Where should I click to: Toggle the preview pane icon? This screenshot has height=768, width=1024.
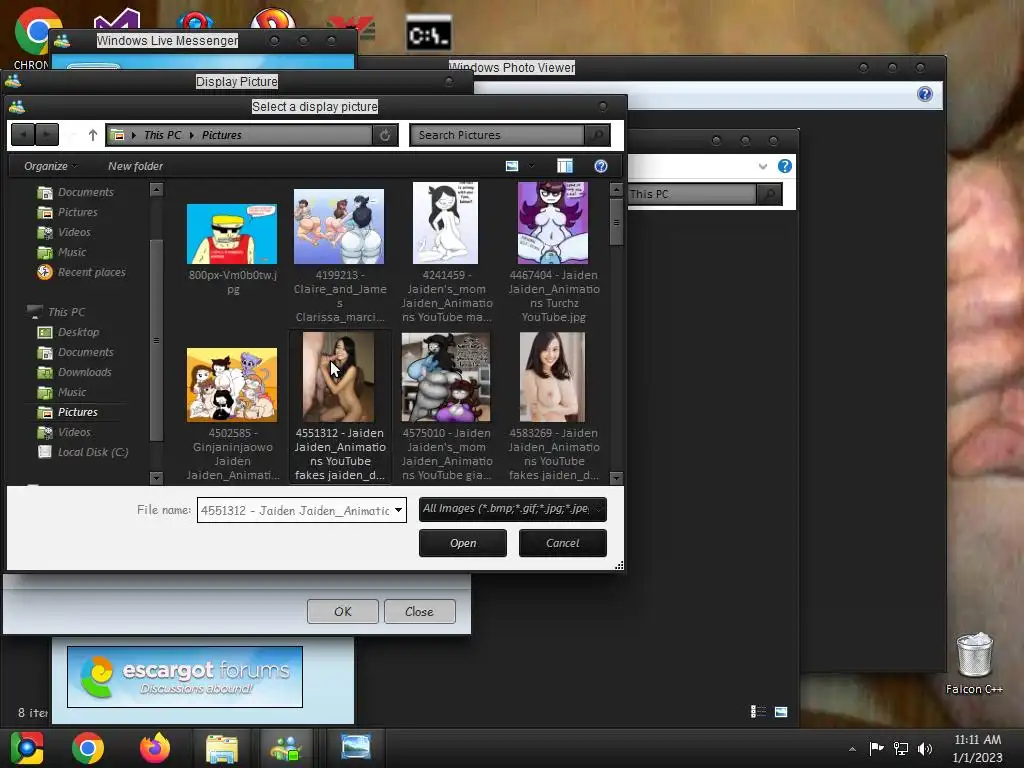point(565,166)
